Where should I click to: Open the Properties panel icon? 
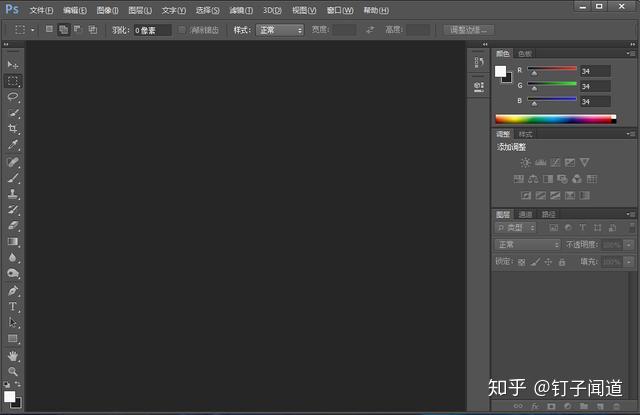(479, 87)
